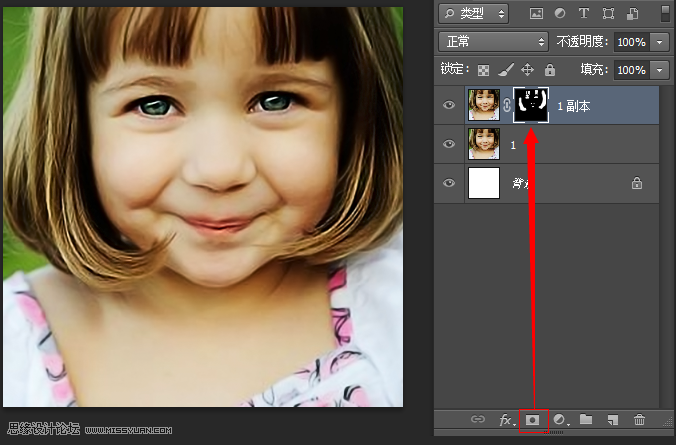Click the link layers icon

[x=478, y=419]
